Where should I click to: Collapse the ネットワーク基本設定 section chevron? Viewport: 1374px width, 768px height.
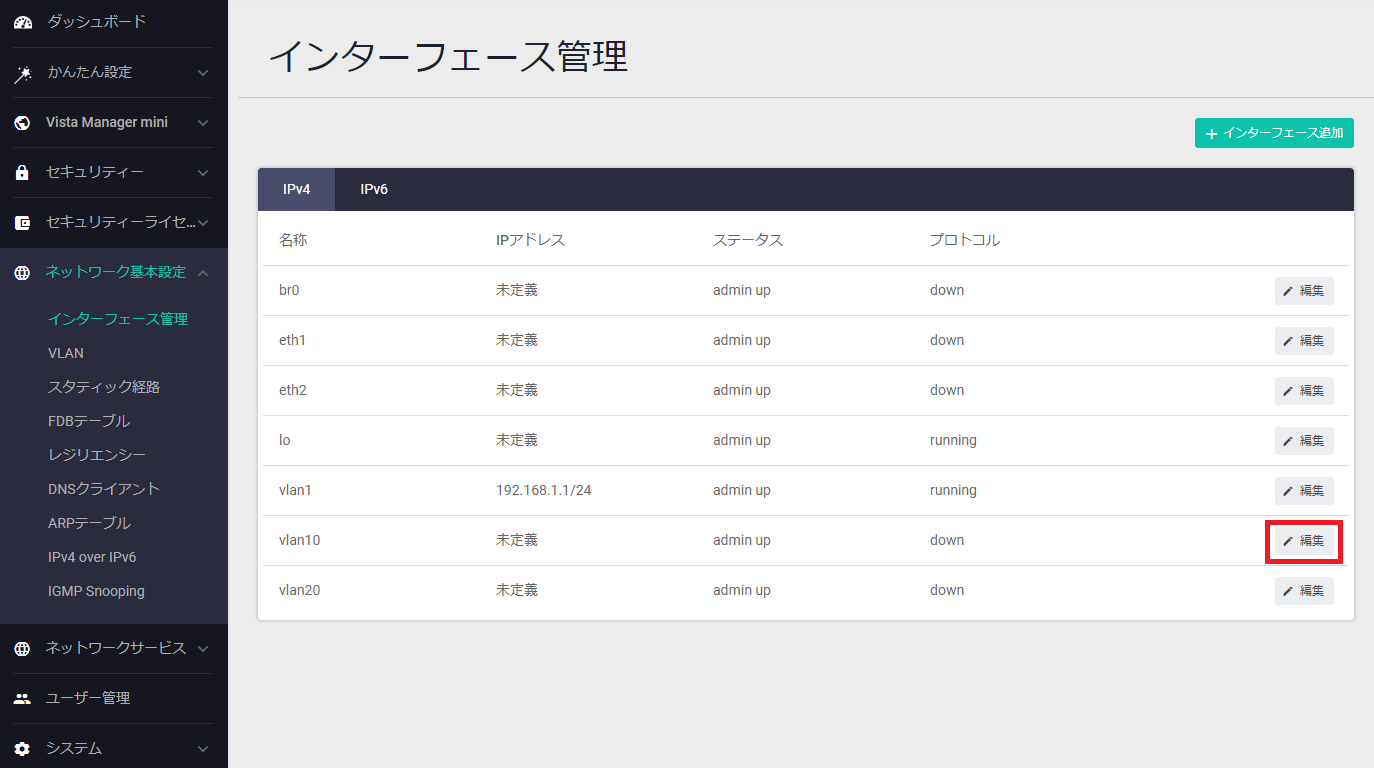203,272
